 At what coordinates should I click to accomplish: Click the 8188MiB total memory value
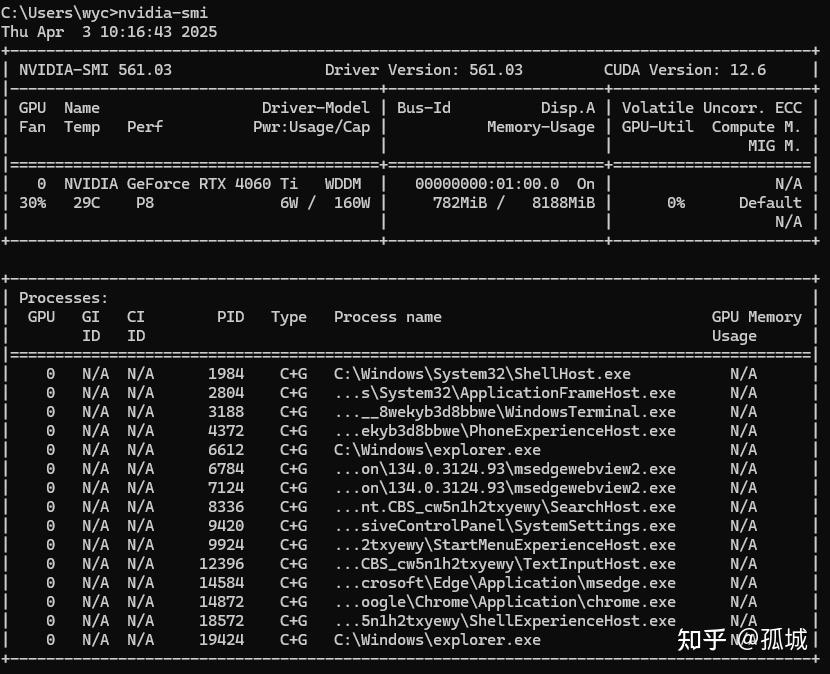(563, 203)
